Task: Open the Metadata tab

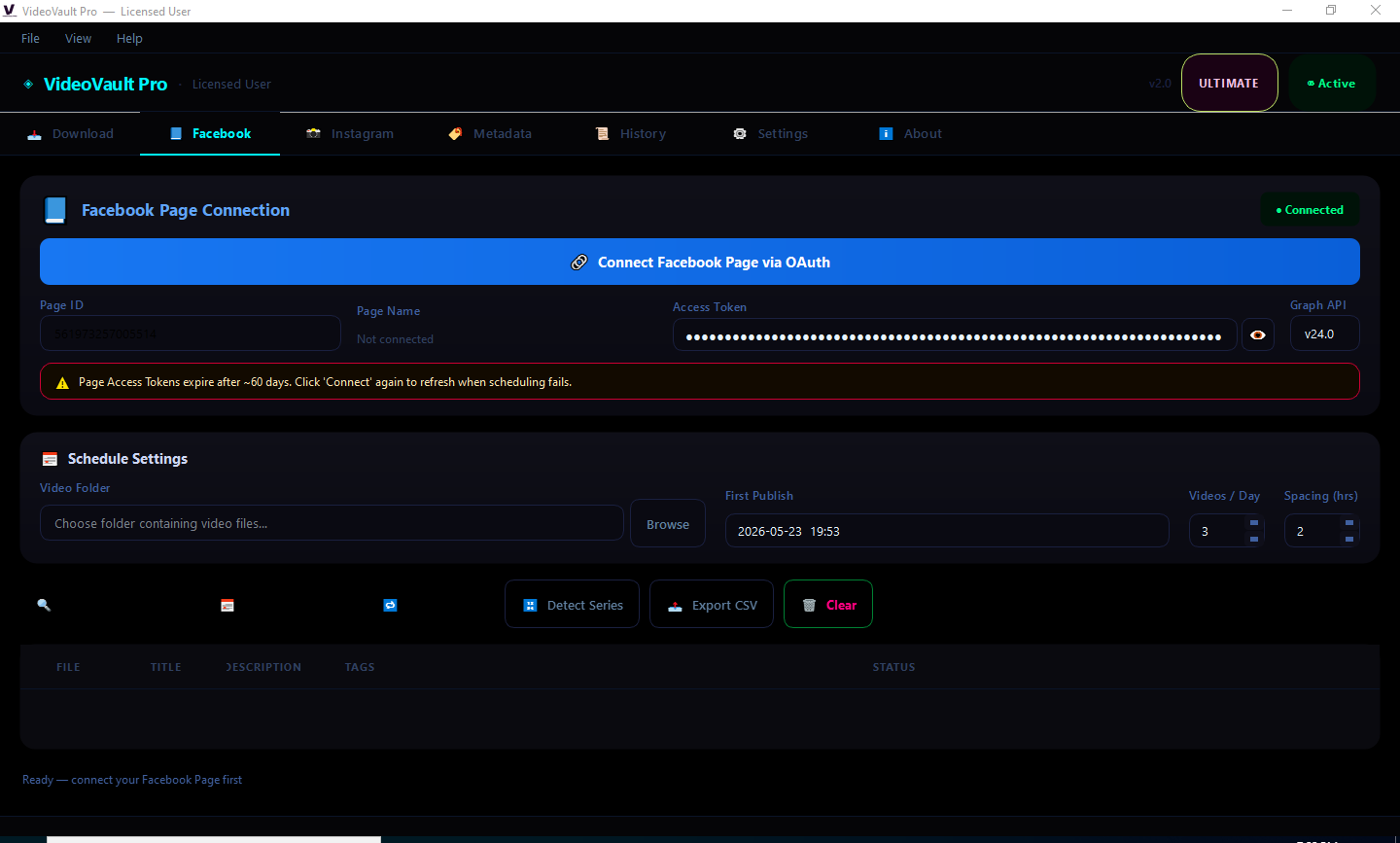Action: pos(490,134)
